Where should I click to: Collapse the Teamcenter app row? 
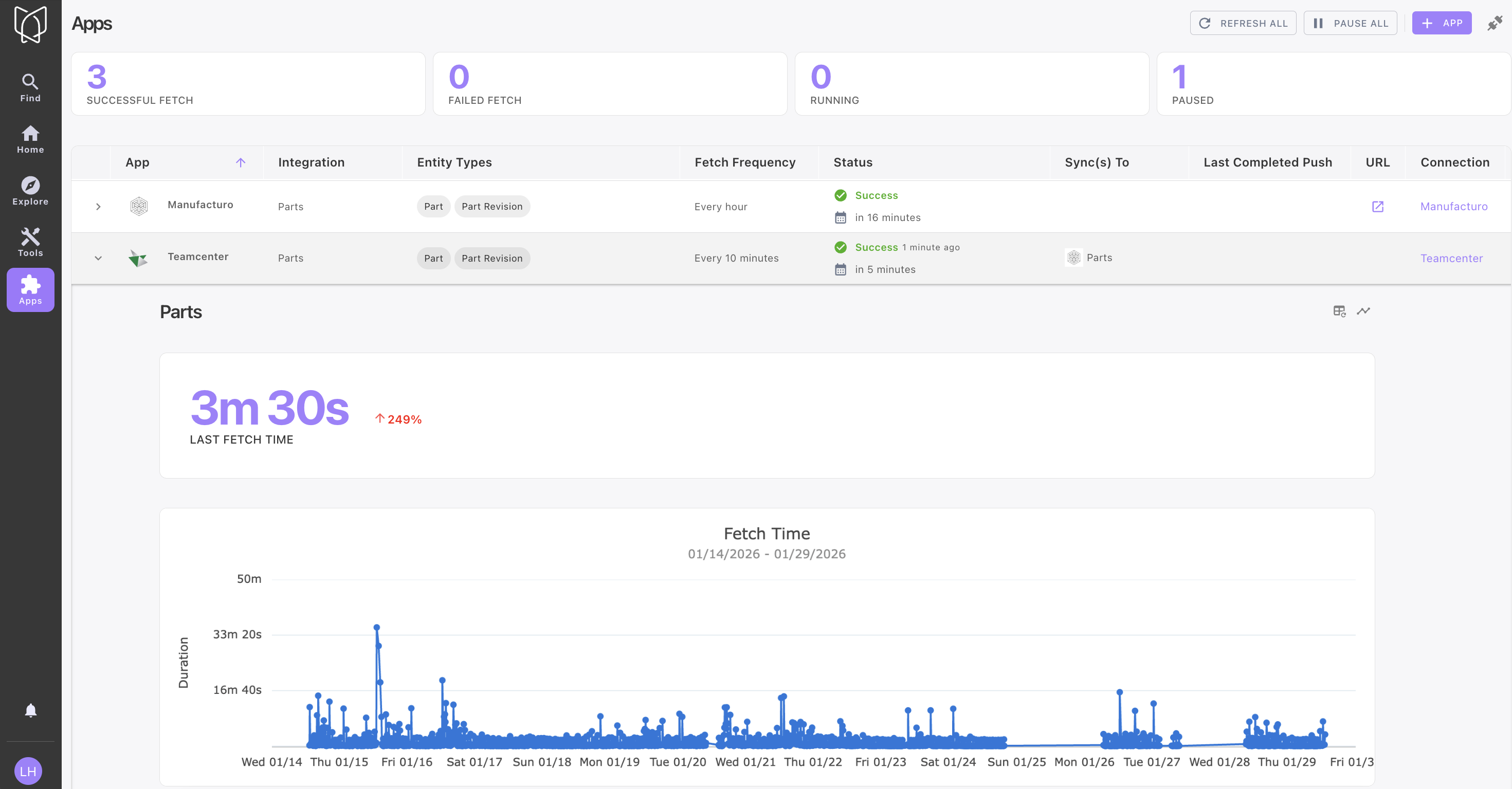point(98,259)
